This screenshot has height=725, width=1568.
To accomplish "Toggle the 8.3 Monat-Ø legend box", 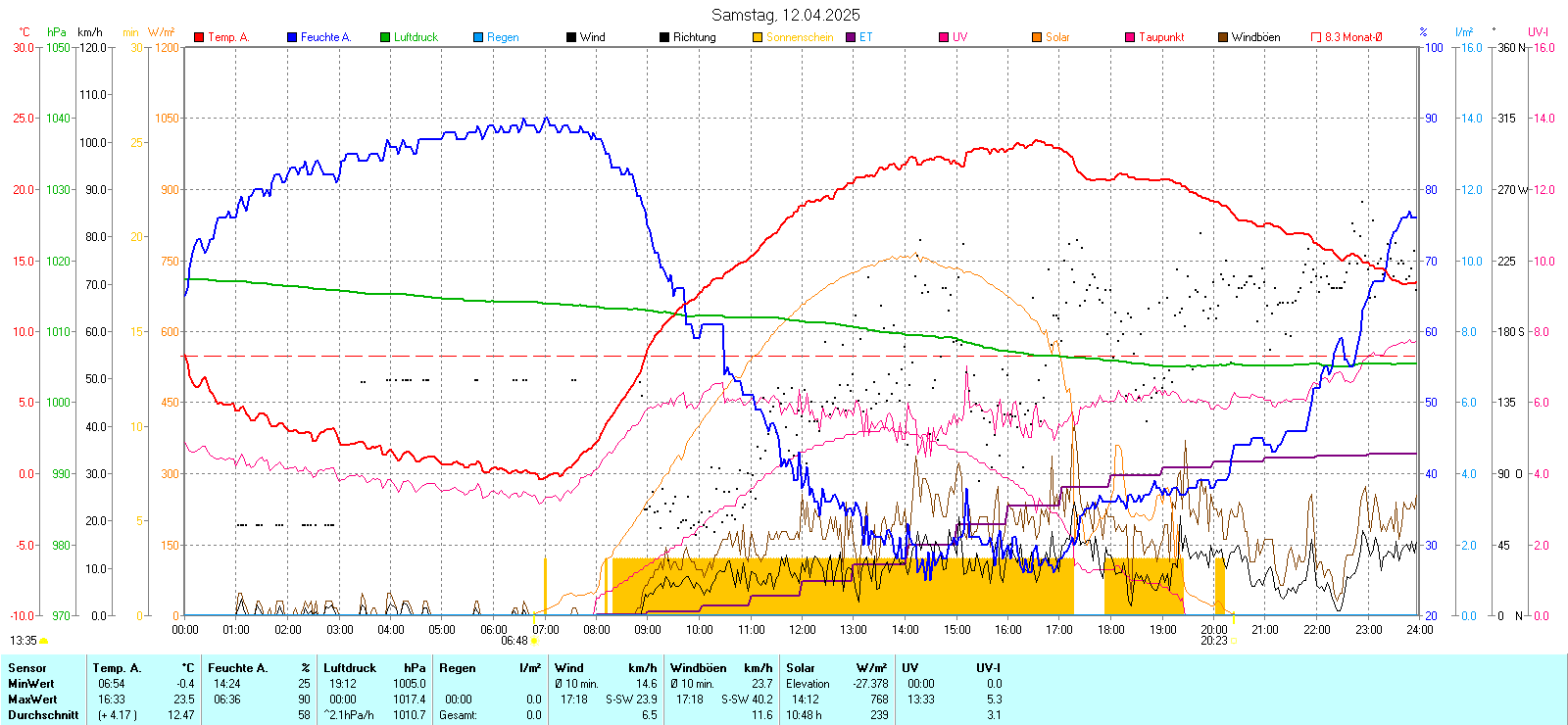I will pyautogui.click(x=1316, y=37).
